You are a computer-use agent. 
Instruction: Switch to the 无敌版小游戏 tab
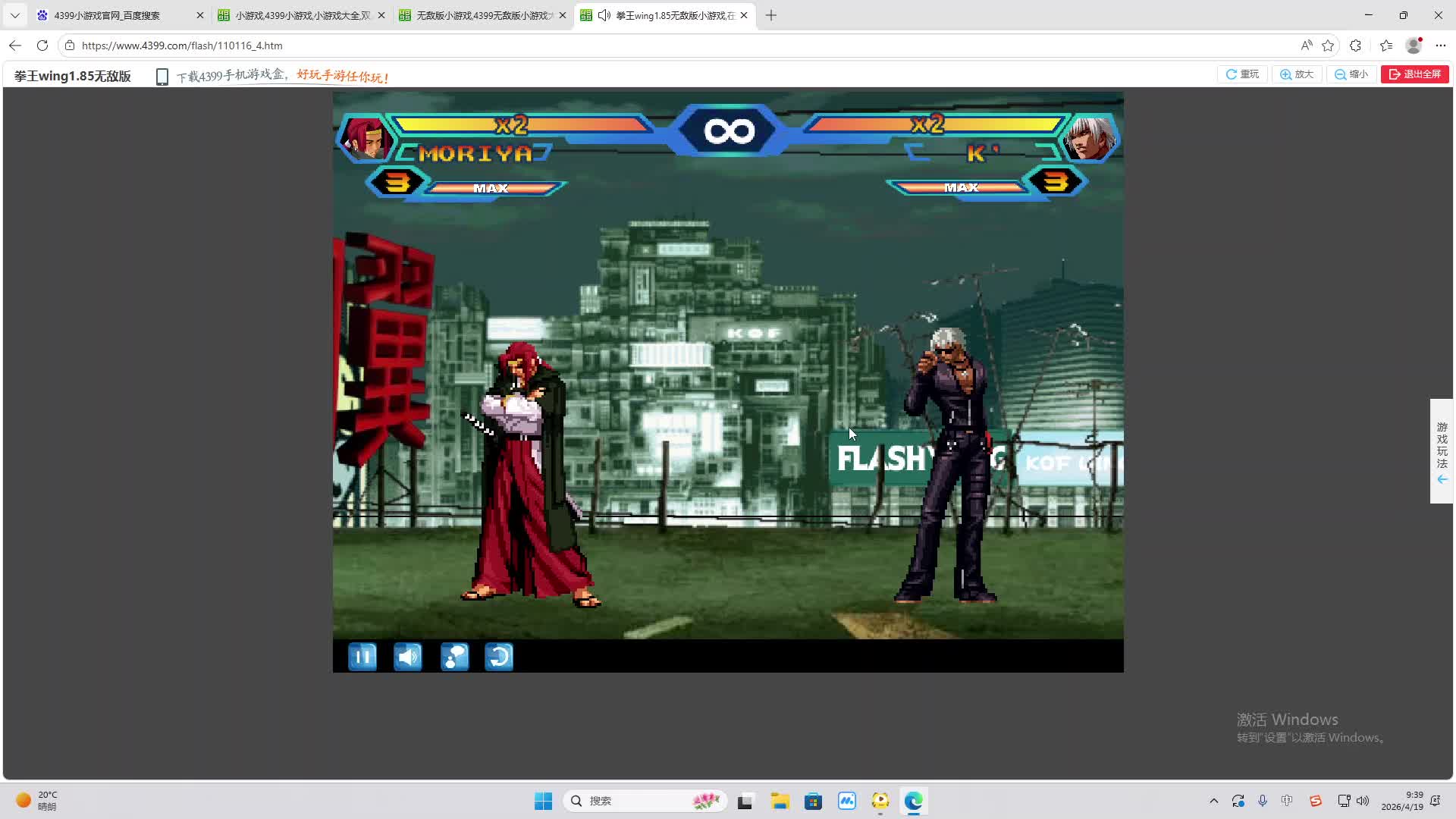tap(482, 15)
